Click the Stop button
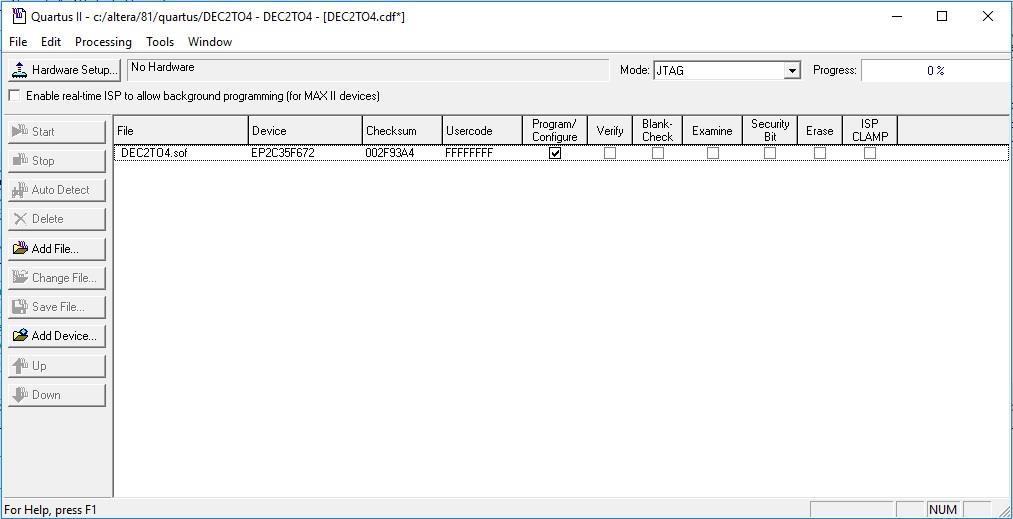 [56, 160]
